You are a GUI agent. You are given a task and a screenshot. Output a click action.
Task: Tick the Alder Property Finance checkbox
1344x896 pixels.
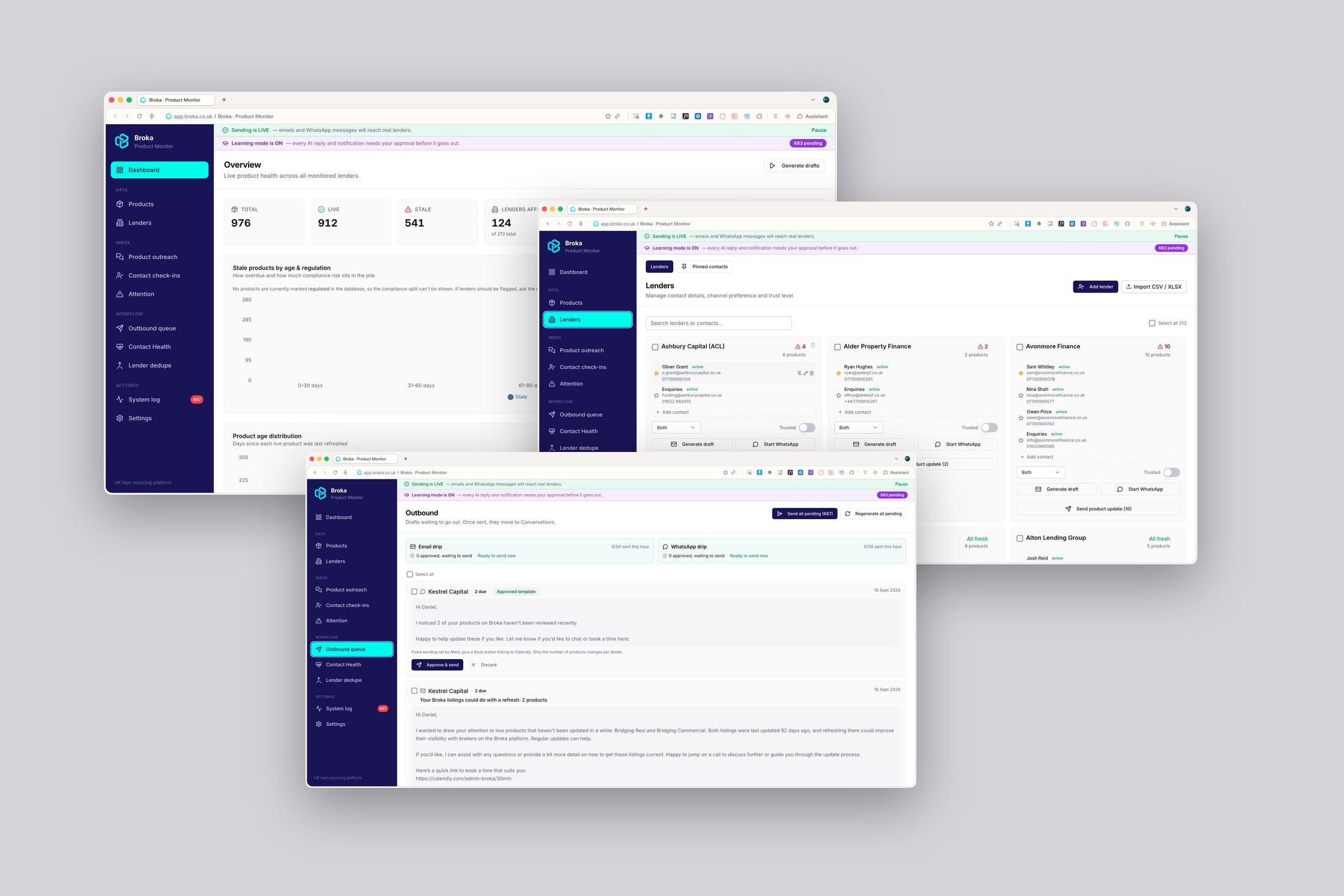point(837,347)
